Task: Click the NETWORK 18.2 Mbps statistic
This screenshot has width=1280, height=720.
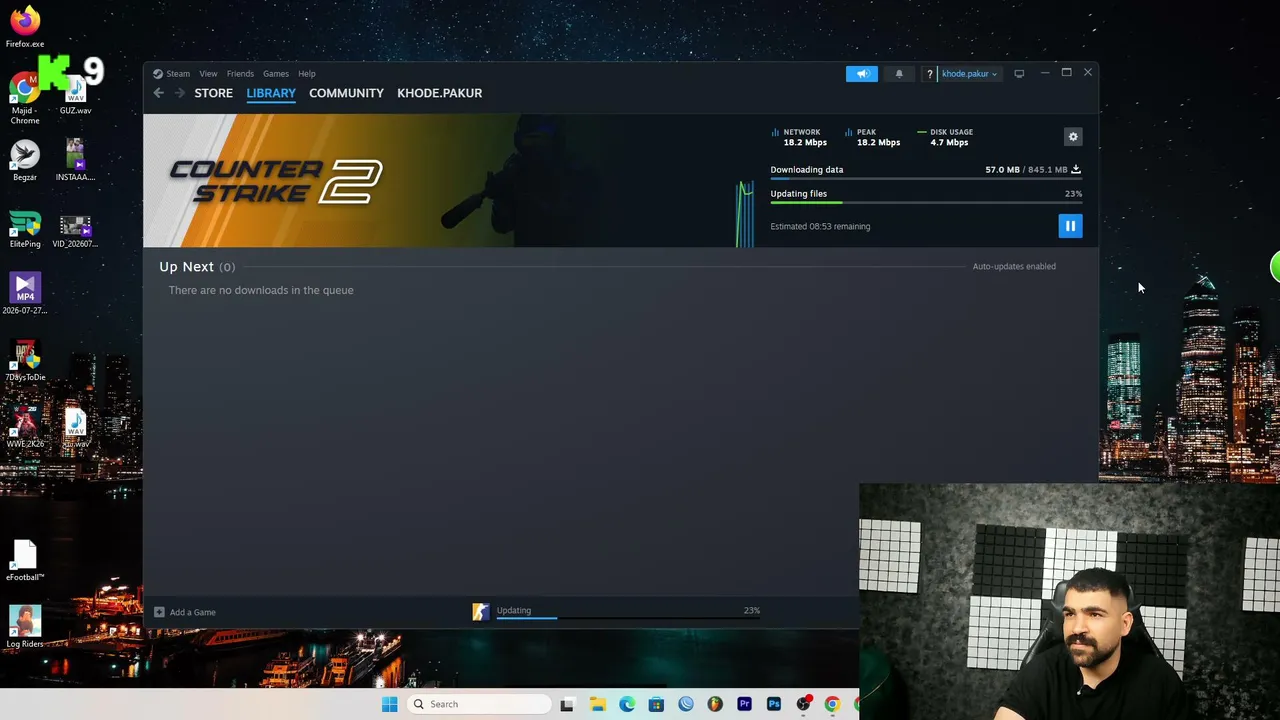Action: click(x=800, y=137)
